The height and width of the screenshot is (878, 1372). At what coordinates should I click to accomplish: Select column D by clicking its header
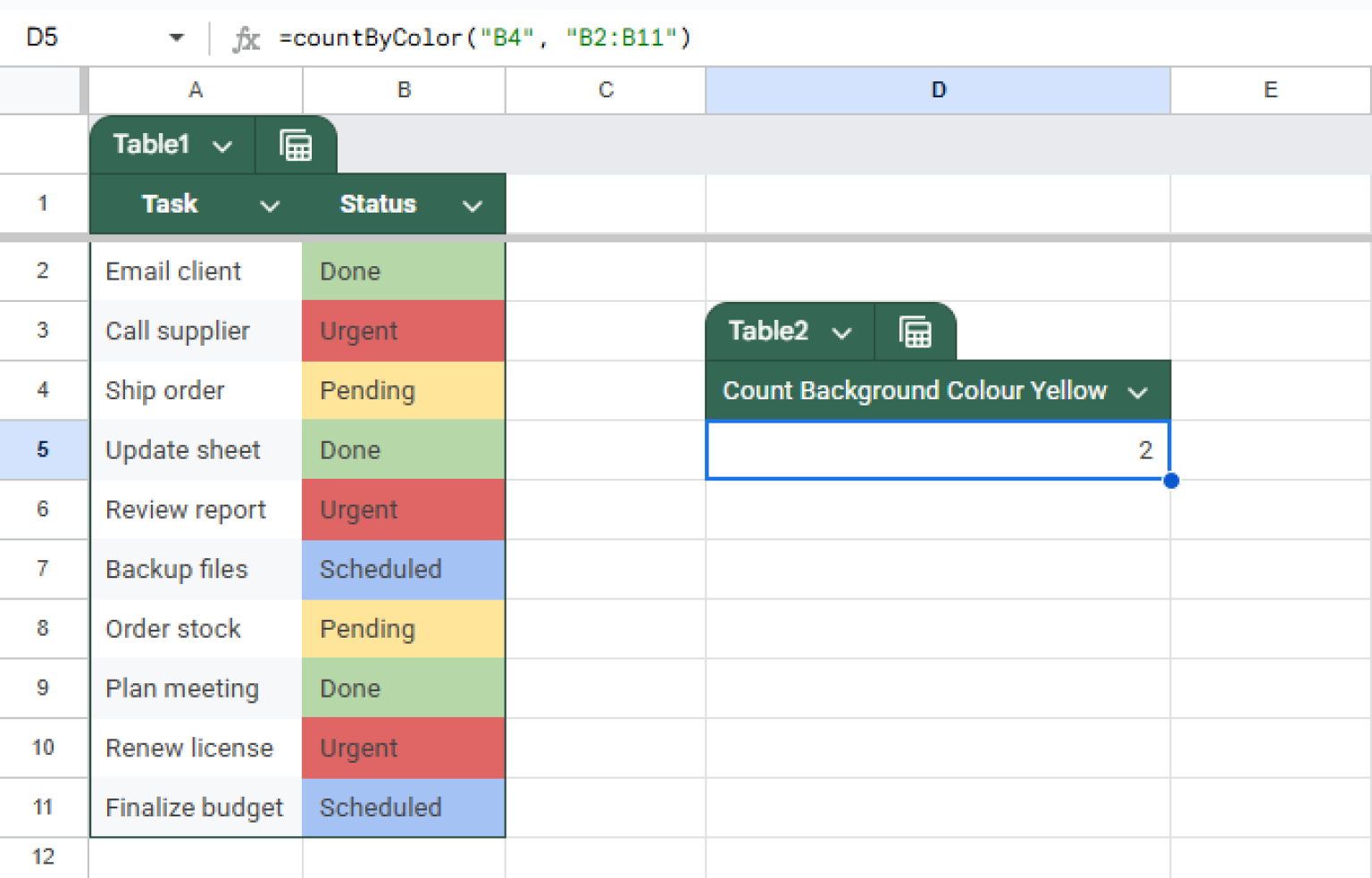[938, 89]
